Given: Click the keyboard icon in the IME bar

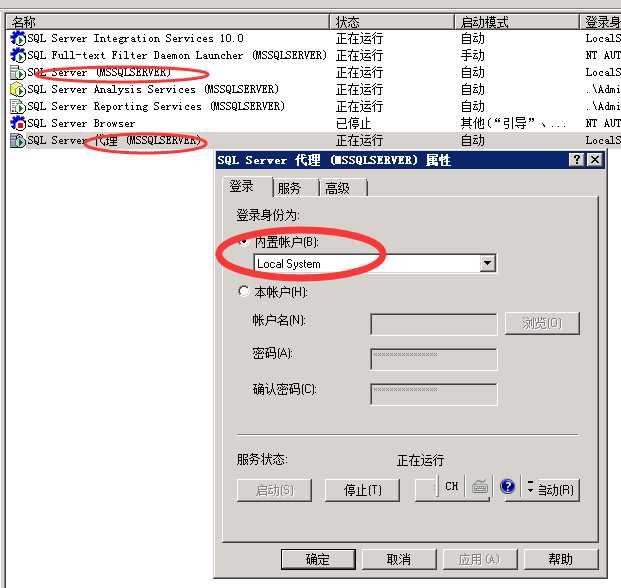Looking at the screenshot, I should pyautogui.click(x=480, y=487).
